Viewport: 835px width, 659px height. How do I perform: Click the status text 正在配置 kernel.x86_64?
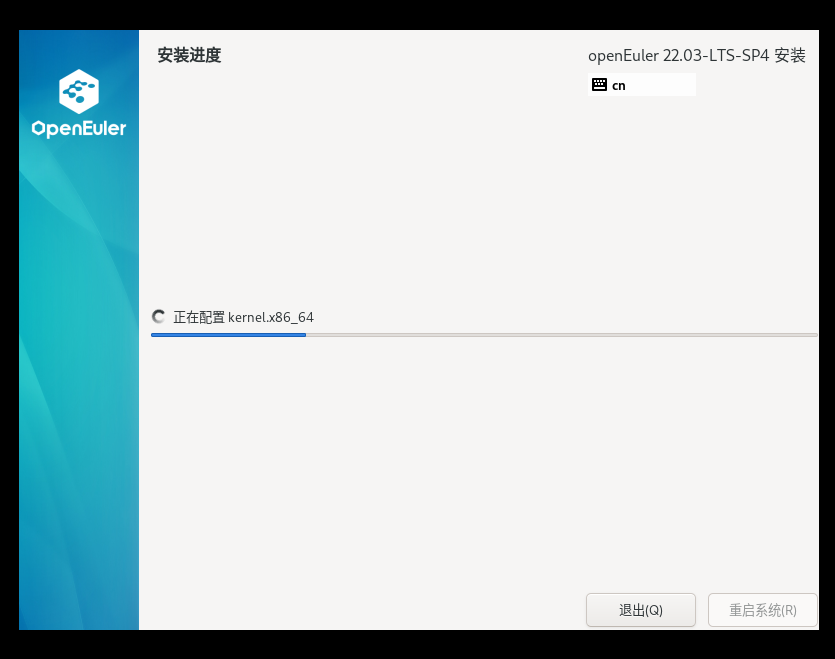[243, 318]
